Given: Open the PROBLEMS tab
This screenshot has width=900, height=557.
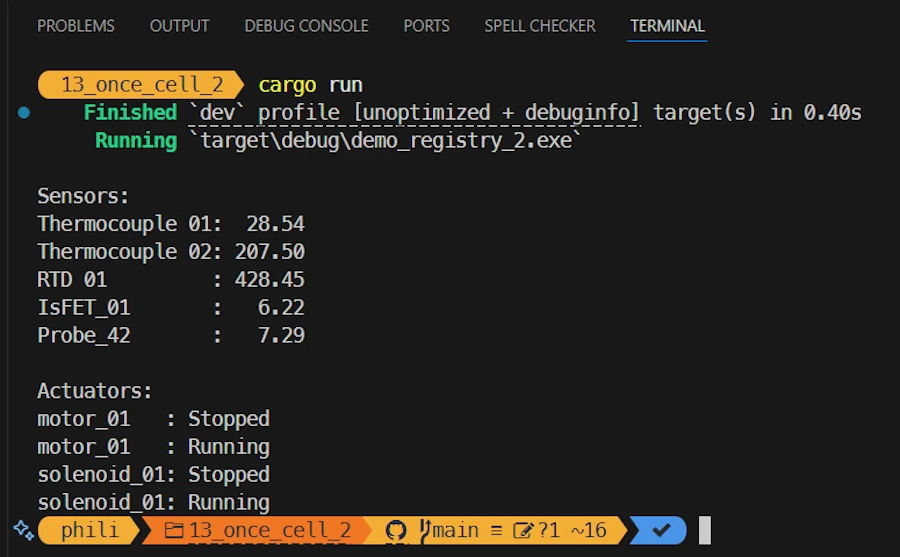Looking at the screenshot, I should tap(76, 26).
